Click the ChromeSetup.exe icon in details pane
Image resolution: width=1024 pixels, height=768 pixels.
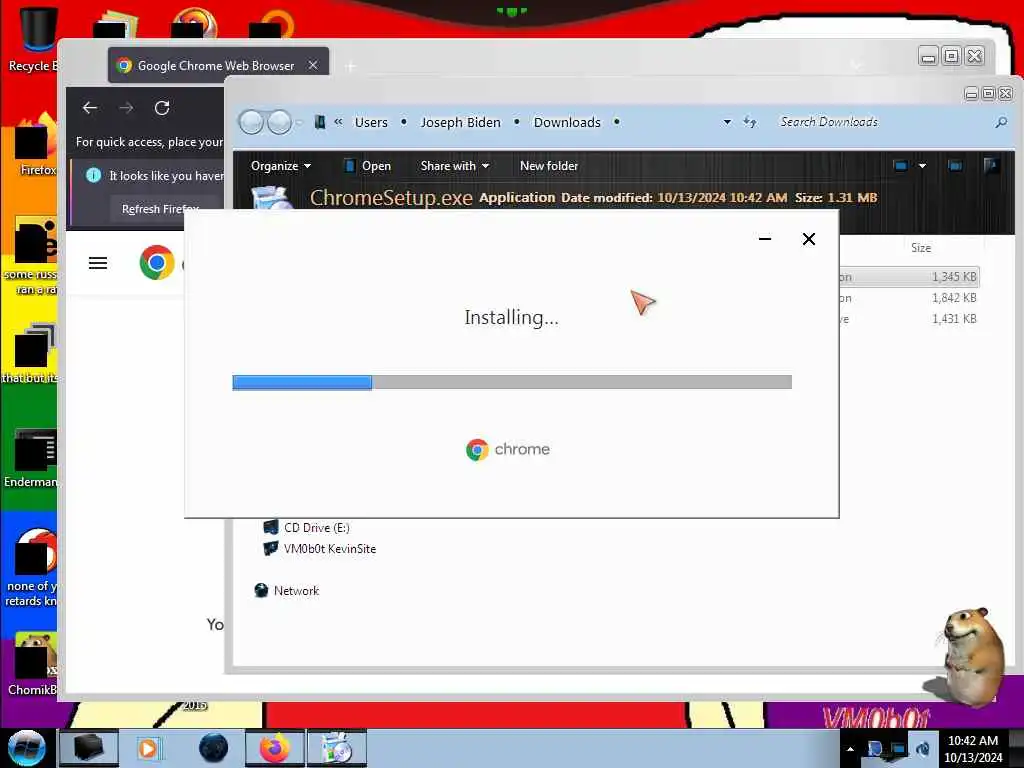click(272, 198)
